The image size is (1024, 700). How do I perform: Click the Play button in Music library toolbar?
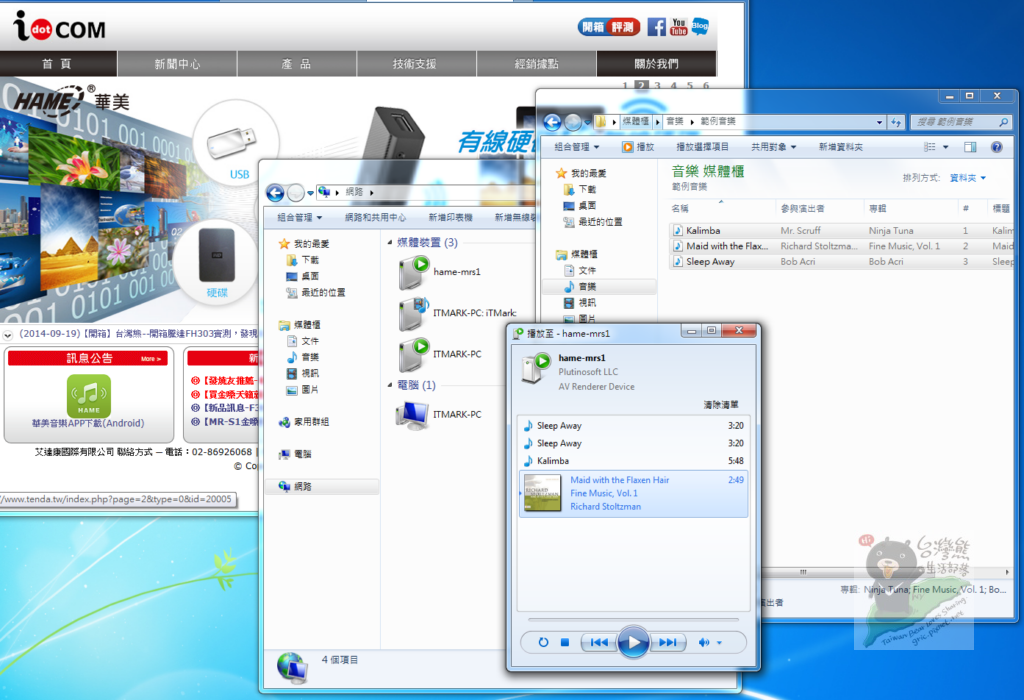coord(638,147)
